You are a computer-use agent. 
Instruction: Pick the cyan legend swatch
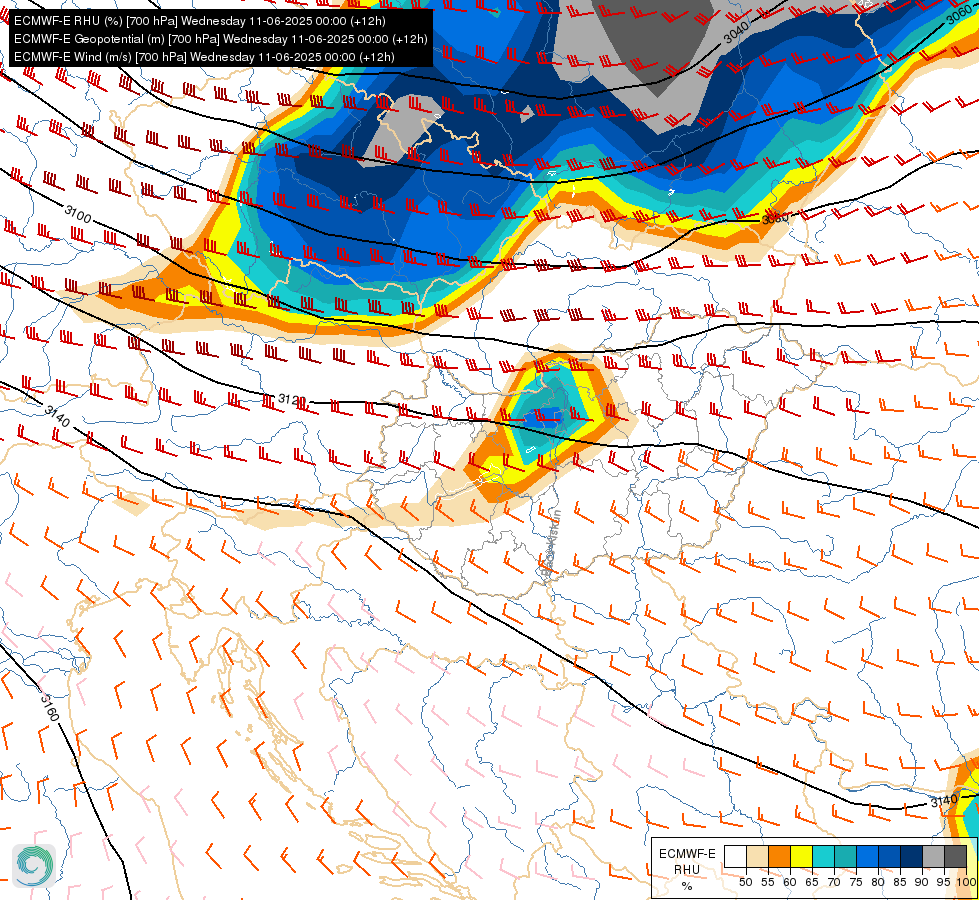pos(824,856)
